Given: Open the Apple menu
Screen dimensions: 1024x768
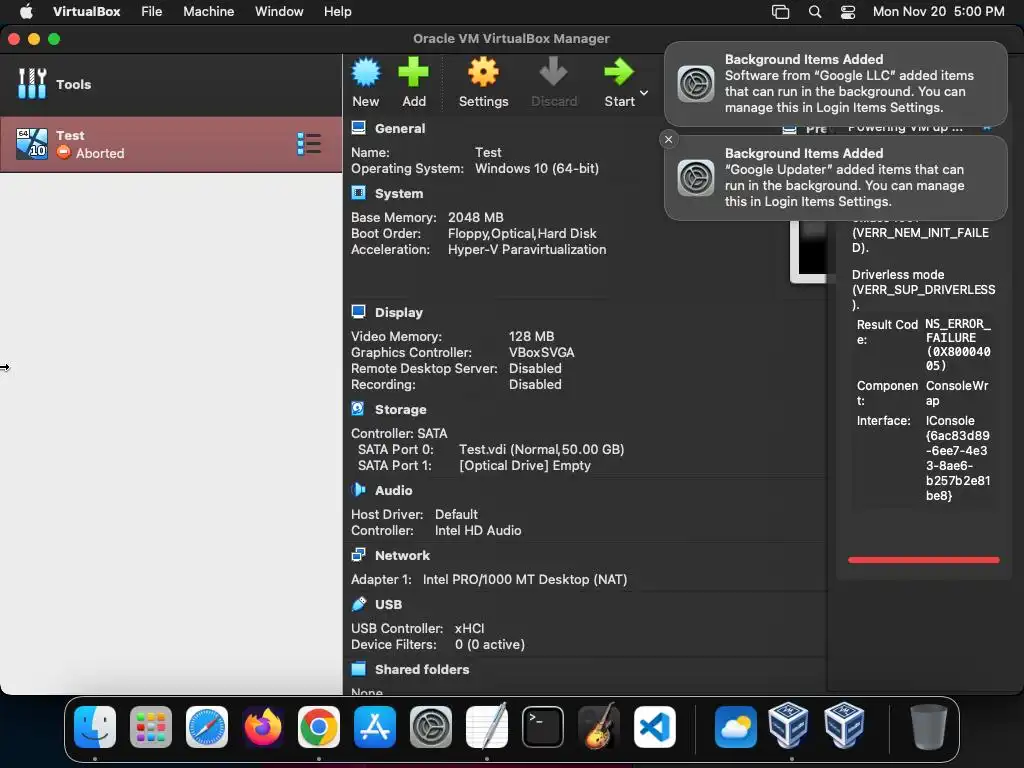Looking at the screenshot, I should pos(26,12).
